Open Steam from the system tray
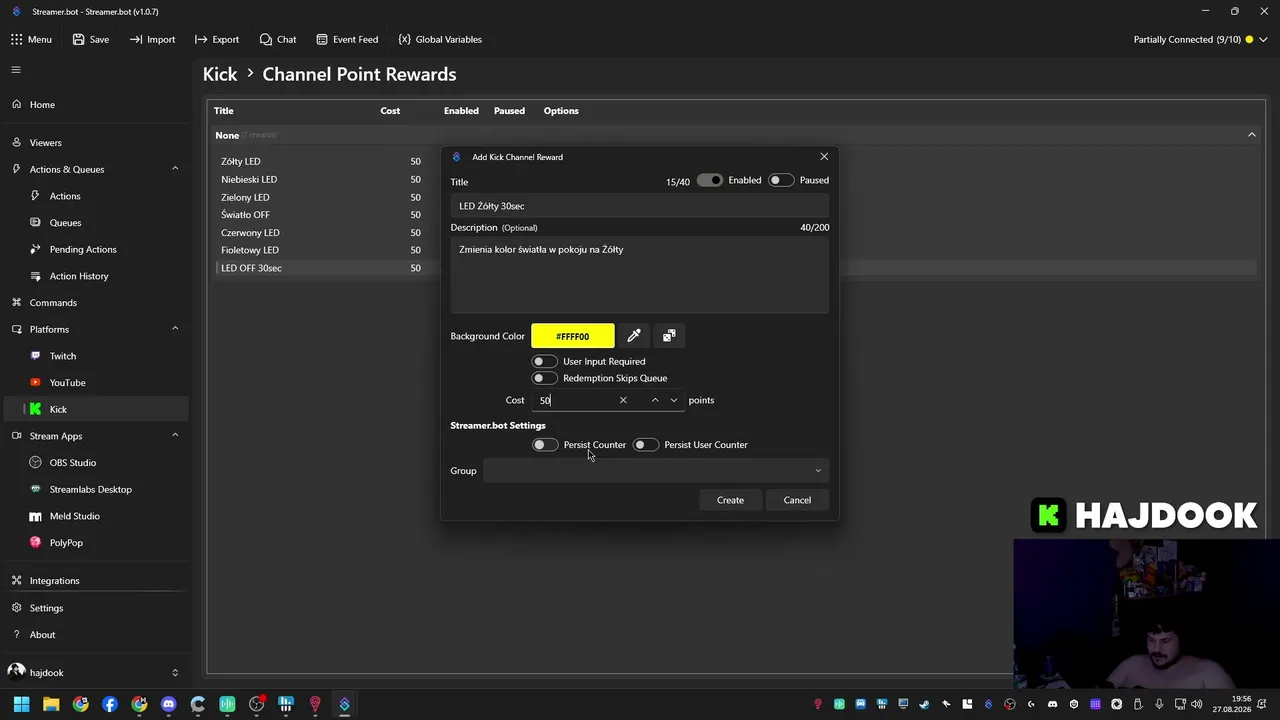1280x720 pixels. [924, 704]
